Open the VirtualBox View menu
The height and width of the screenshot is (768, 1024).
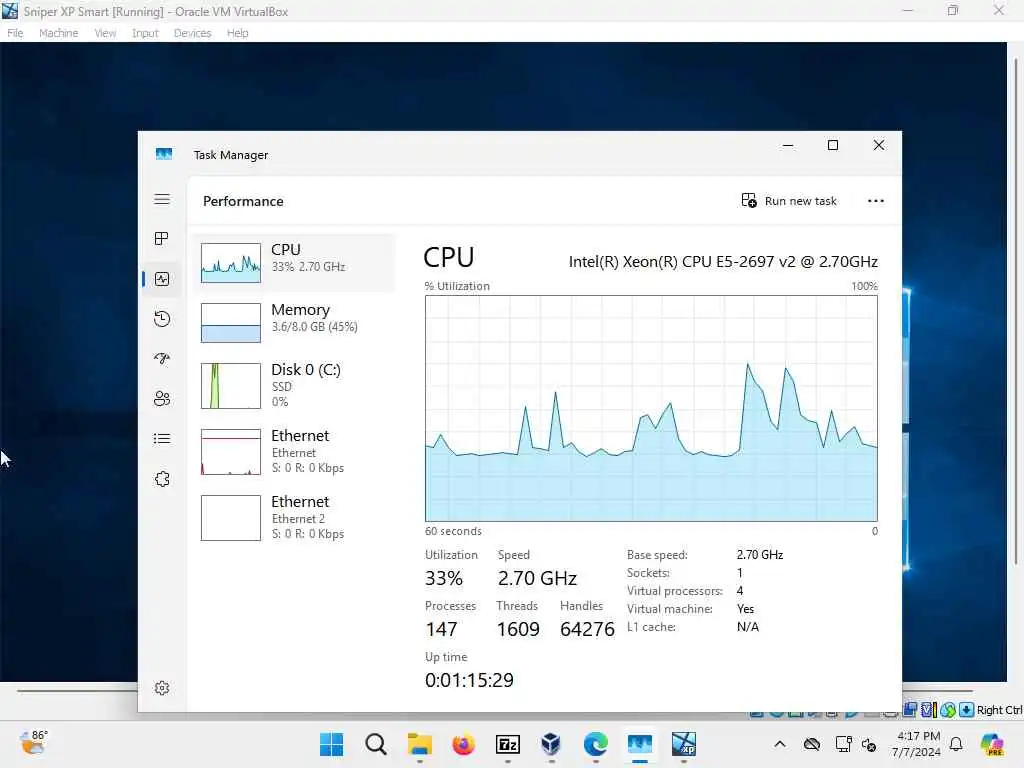[x=104, y=33]
